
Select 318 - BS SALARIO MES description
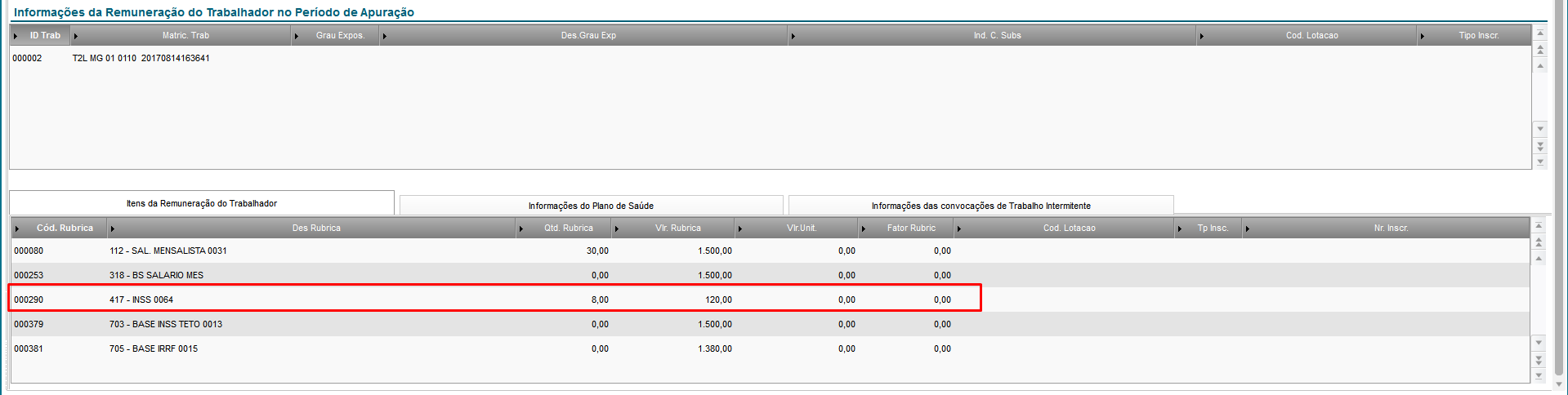tap(156, 275)
